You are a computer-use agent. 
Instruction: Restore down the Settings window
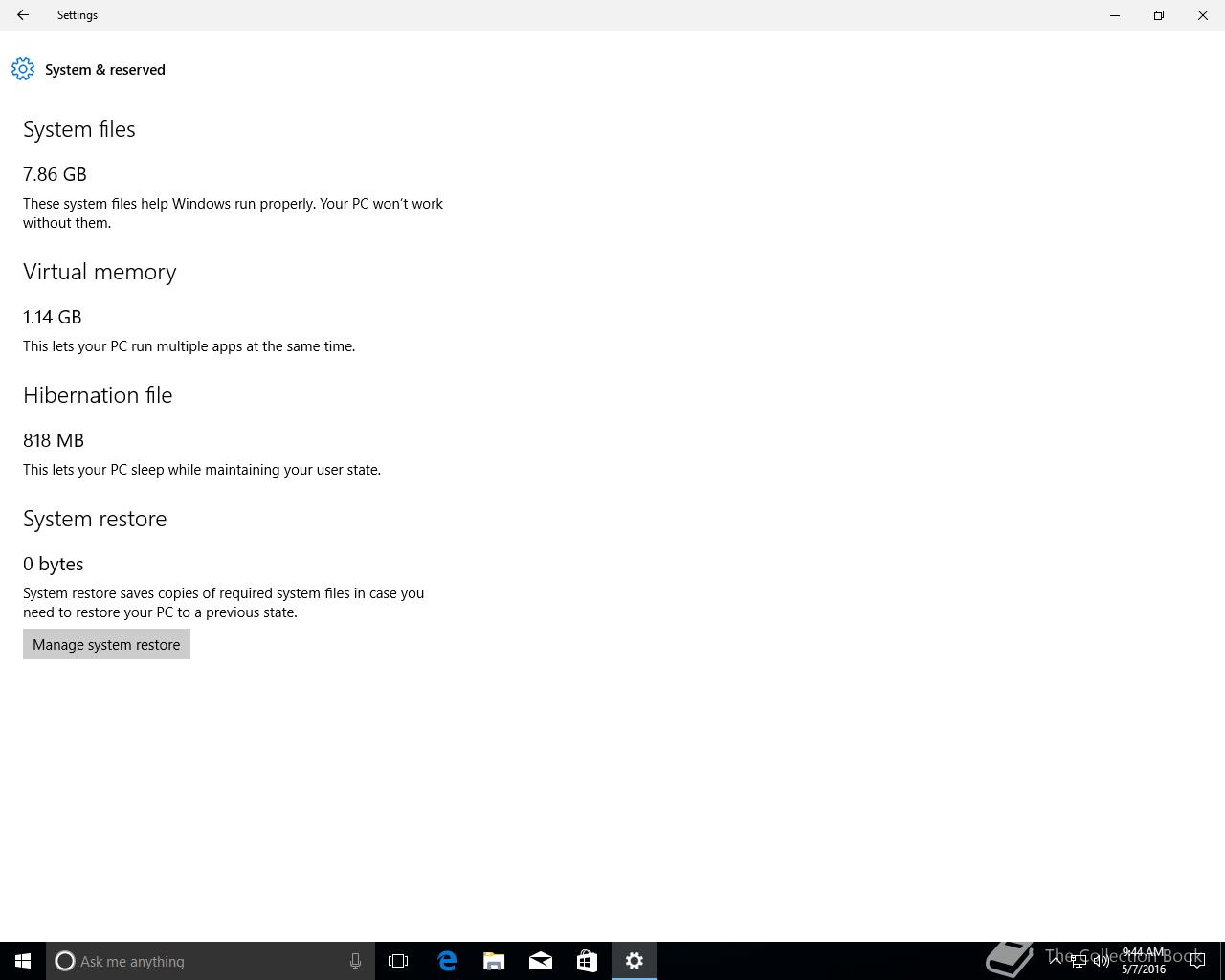pyautogui.click(x=1159, y=15)
